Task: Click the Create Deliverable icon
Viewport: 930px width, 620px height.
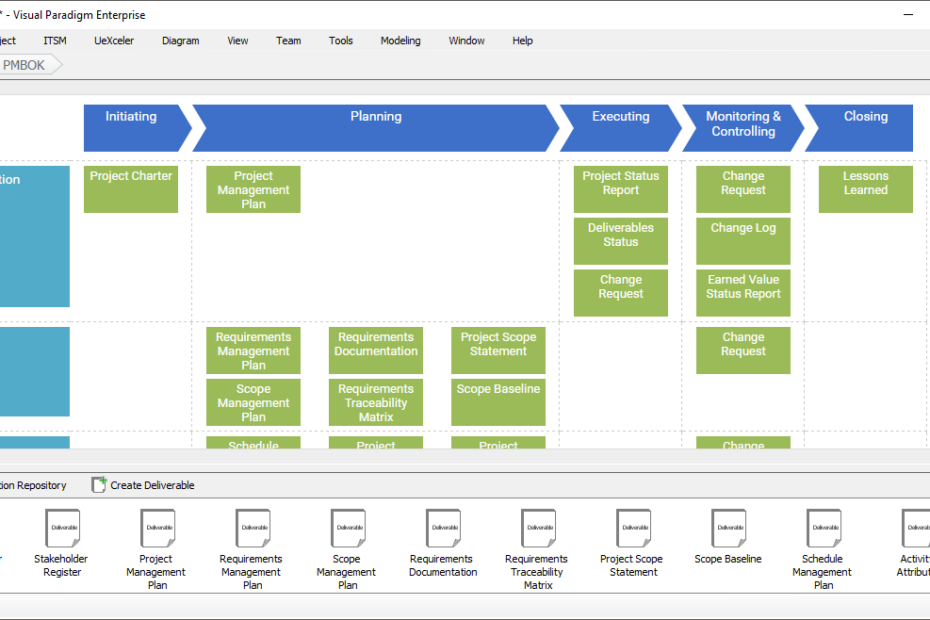Action: 98,484
